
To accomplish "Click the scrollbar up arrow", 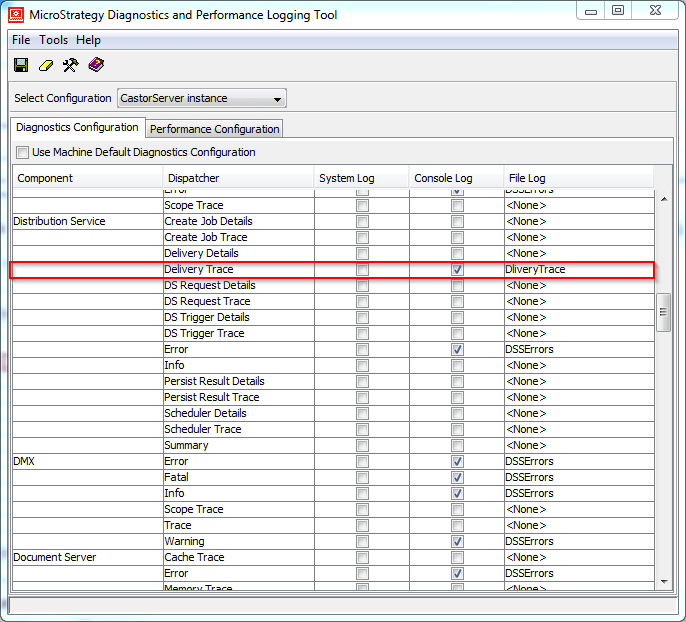I will pos(664,199).
